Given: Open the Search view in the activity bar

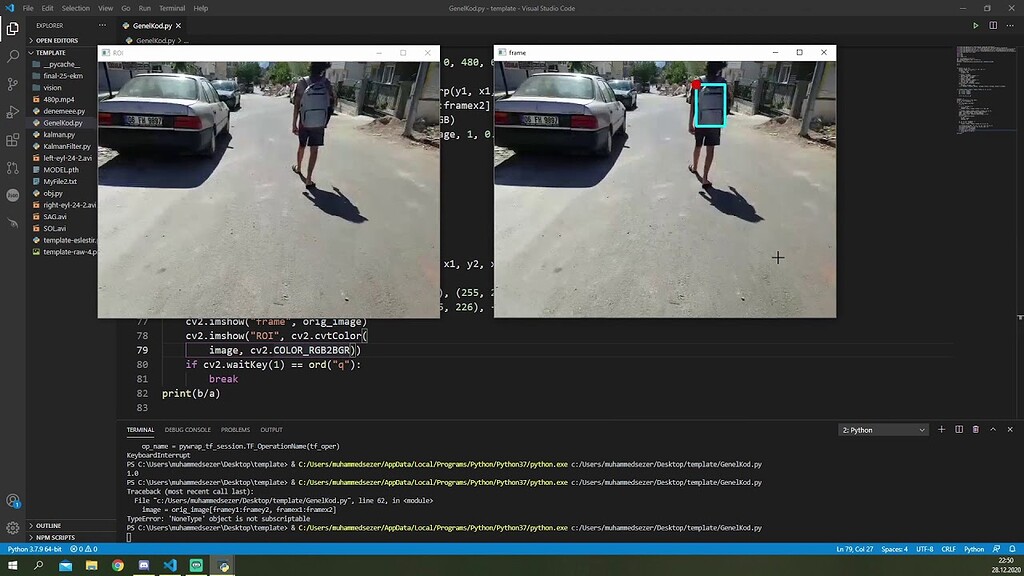Looking at the screenshot, I should [x=12, y=57].
